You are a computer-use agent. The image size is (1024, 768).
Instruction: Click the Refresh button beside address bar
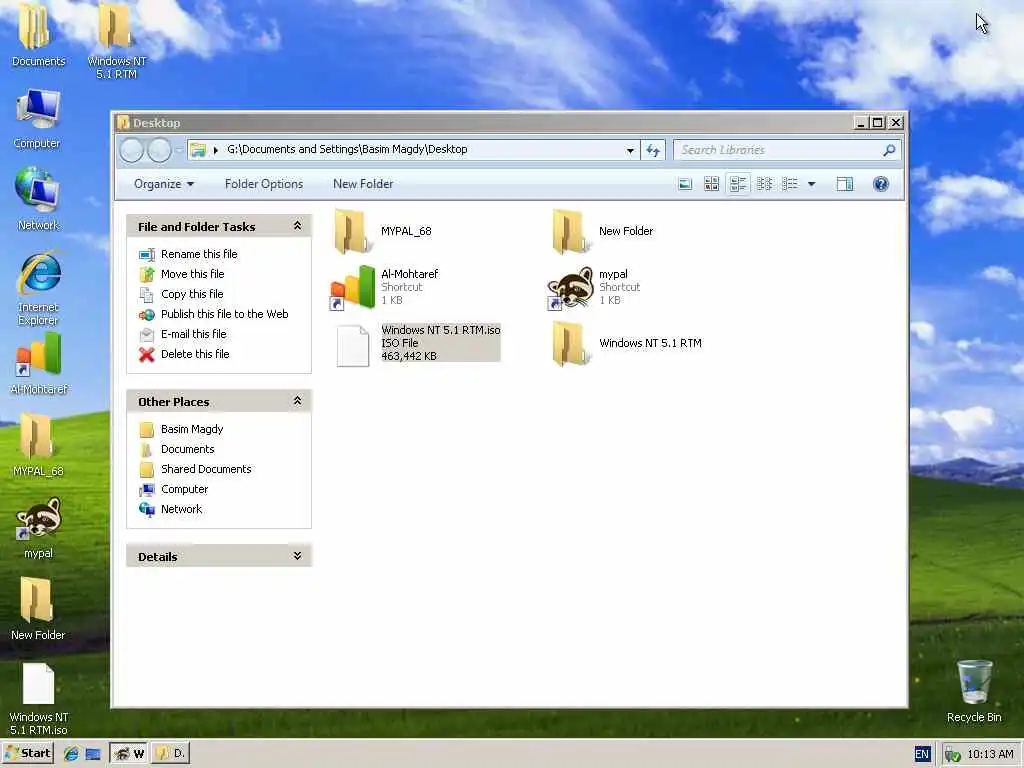[652, 150]
